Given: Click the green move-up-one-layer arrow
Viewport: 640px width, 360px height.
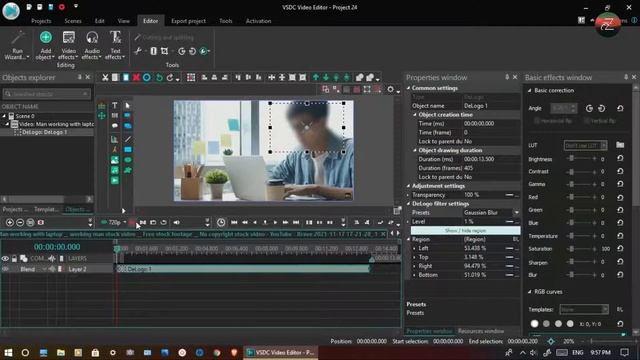Looking at the screenshot, I should (x=316, y=78).
